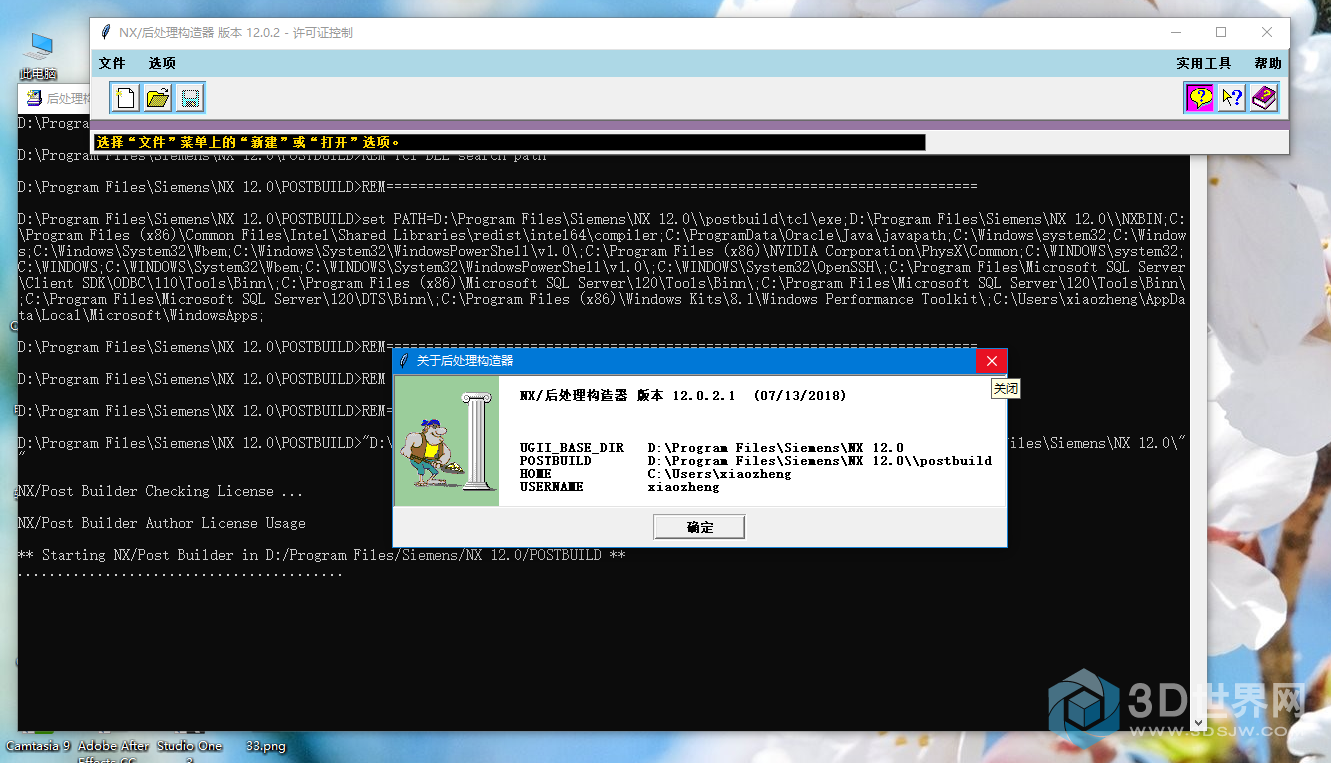
Task: Select the 此电脑 desktop icon
Action: (x=39, y=57)
